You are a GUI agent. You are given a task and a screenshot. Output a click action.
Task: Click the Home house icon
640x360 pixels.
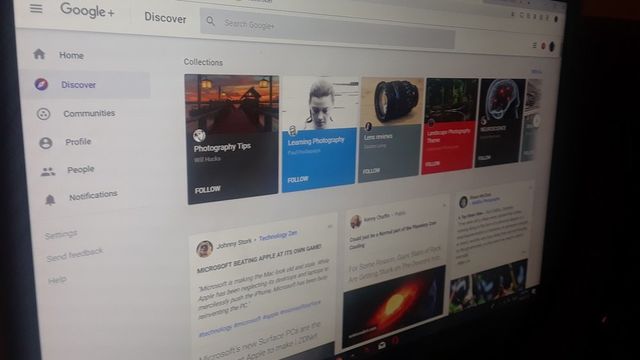point(39,54)
